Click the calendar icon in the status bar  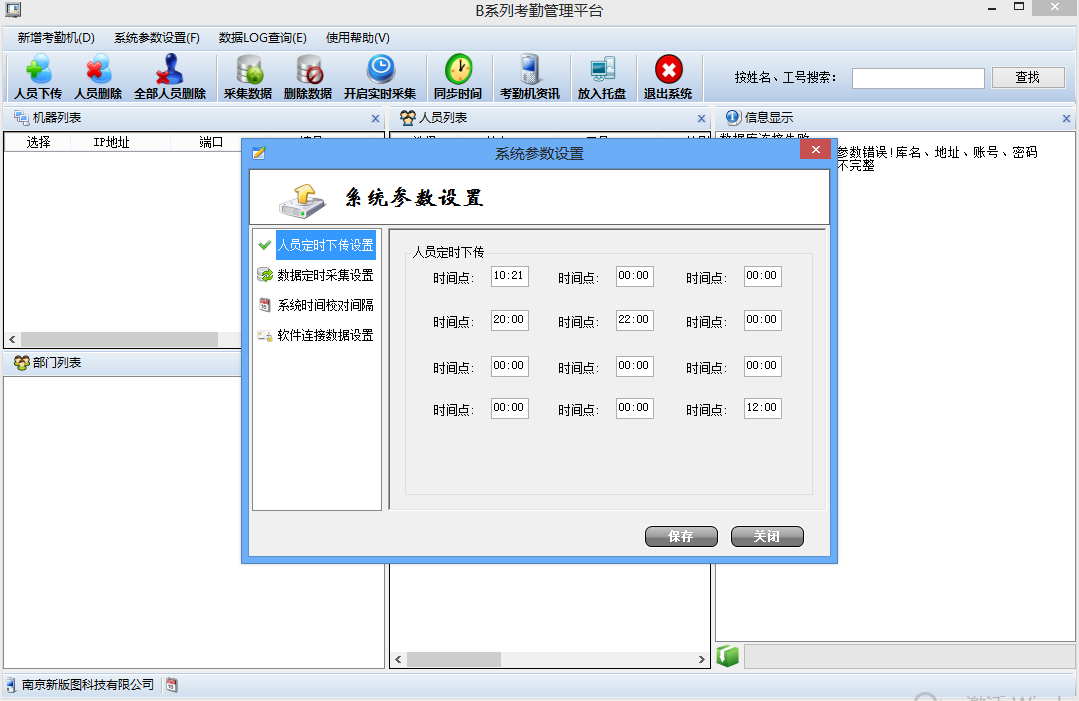(x=172, y=685)
